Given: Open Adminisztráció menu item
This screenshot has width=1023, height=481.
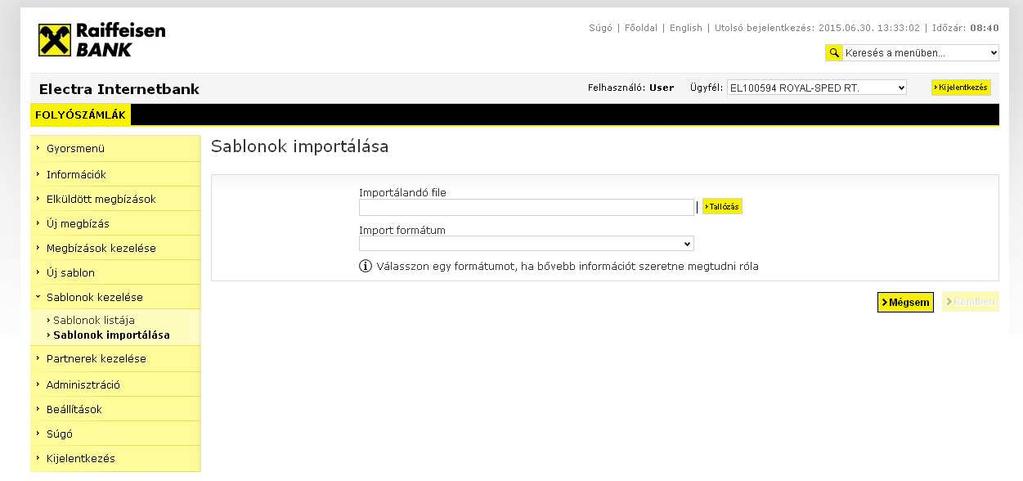Looking at the screenshot, I should point(115,385).
